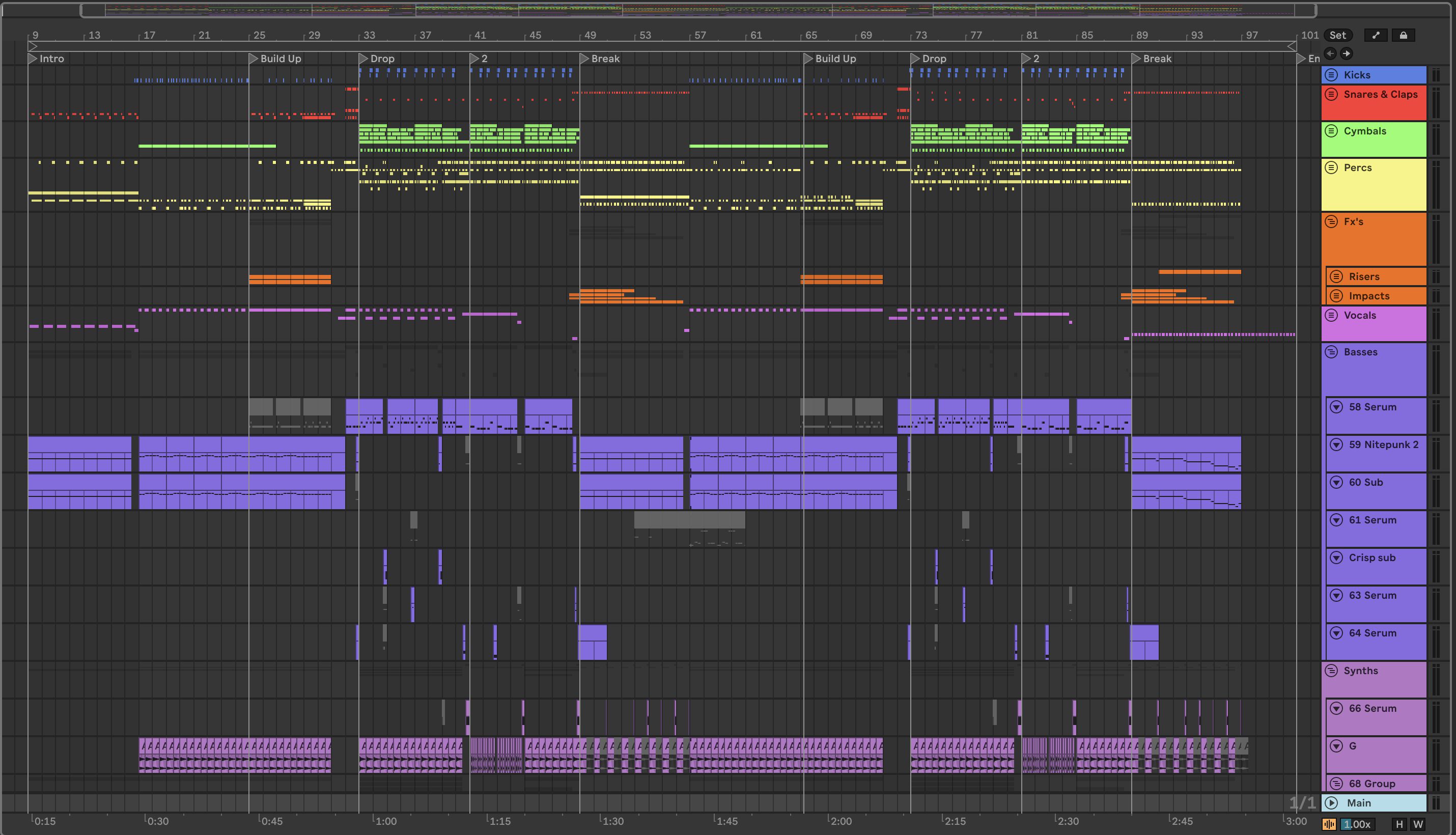Expand the Crisp sub track
This screenshot has height=835, width=1456.
1337,558
